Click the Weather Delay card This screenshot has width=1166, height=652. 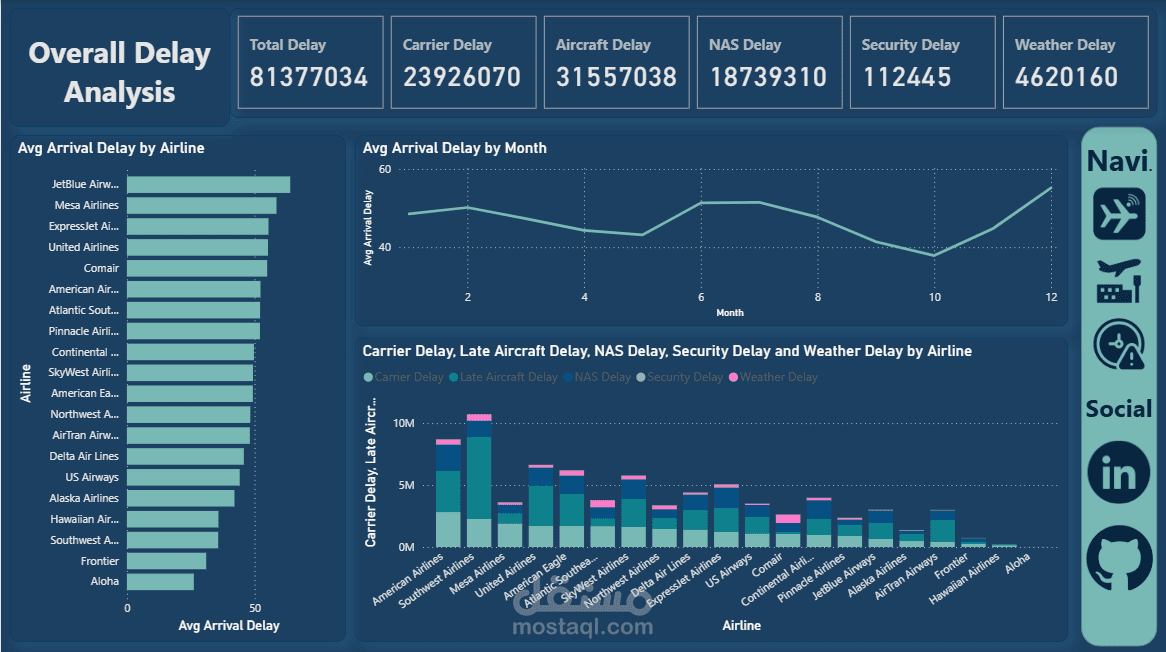pyautogui.click(x=1076, y=62)
